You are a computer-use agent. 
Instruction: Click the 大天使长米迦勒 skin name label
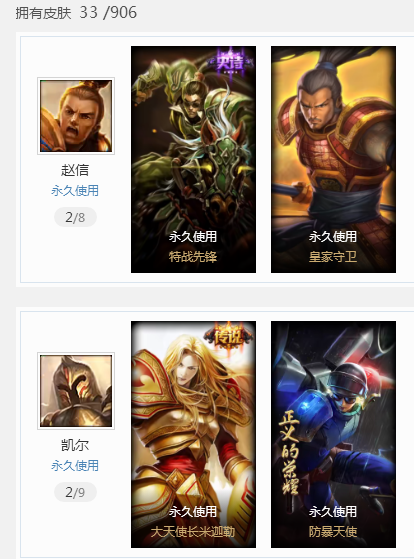193,532
